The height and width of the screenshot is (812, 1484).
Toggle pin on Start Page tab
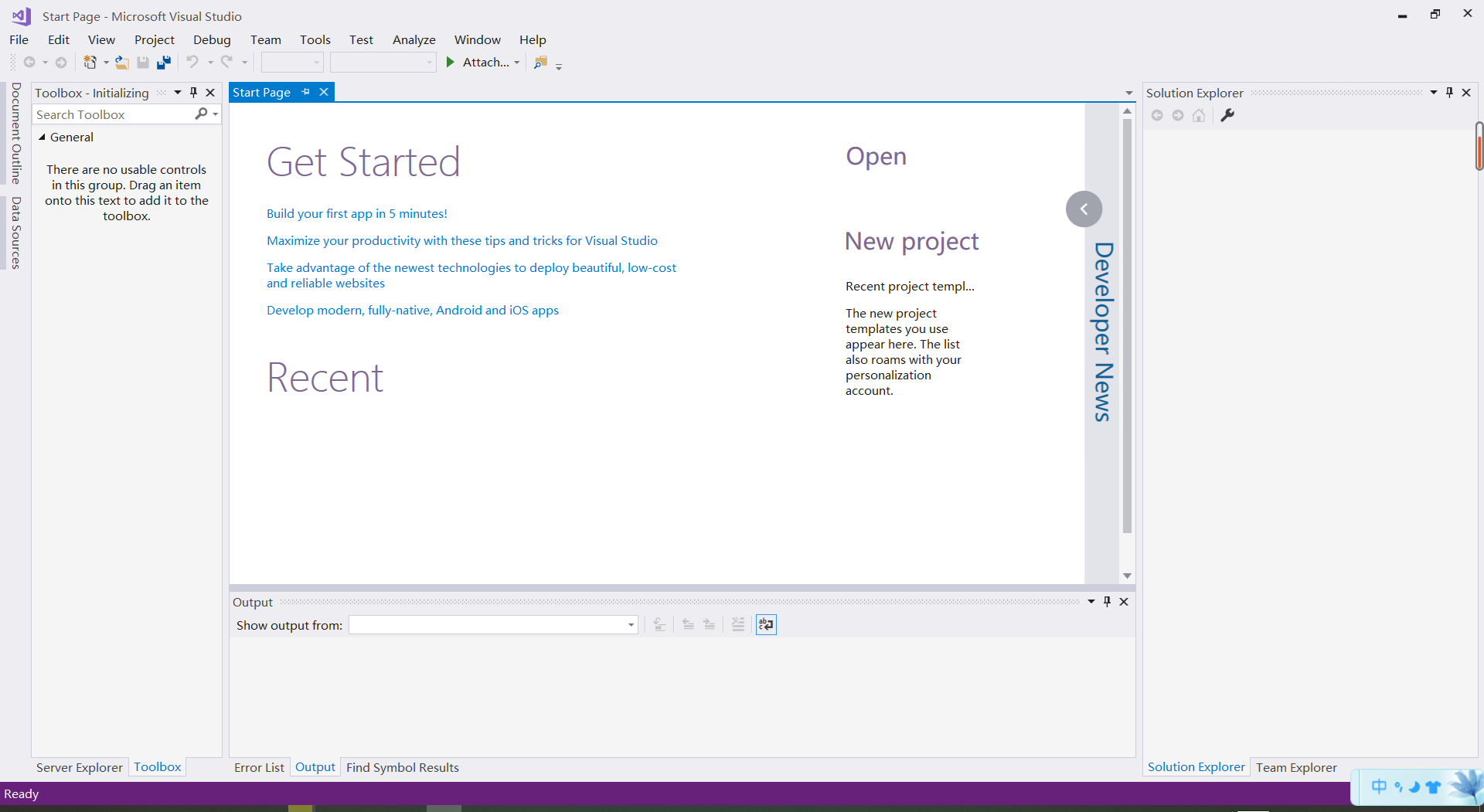coord(306,92)
